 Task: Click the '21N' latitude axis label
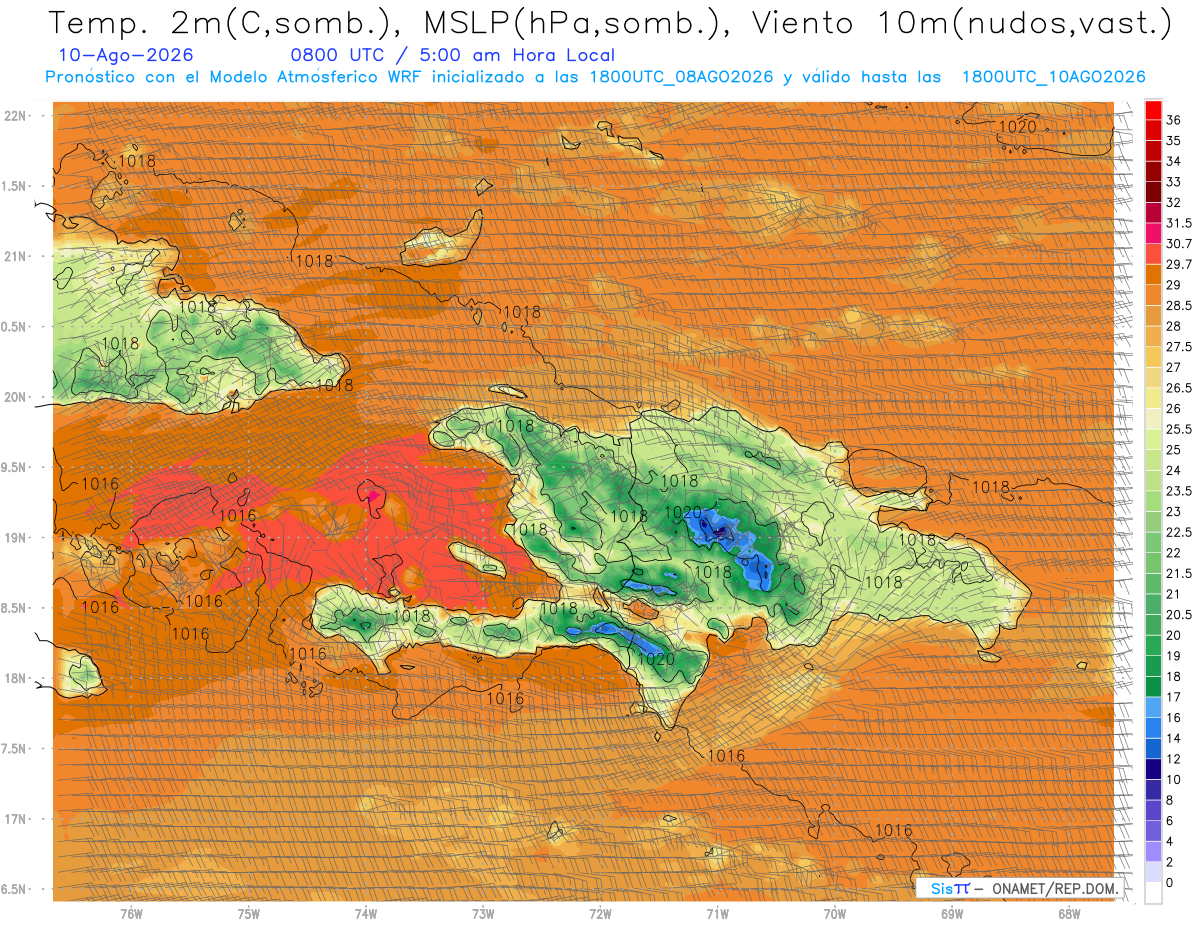pos(17,256)
